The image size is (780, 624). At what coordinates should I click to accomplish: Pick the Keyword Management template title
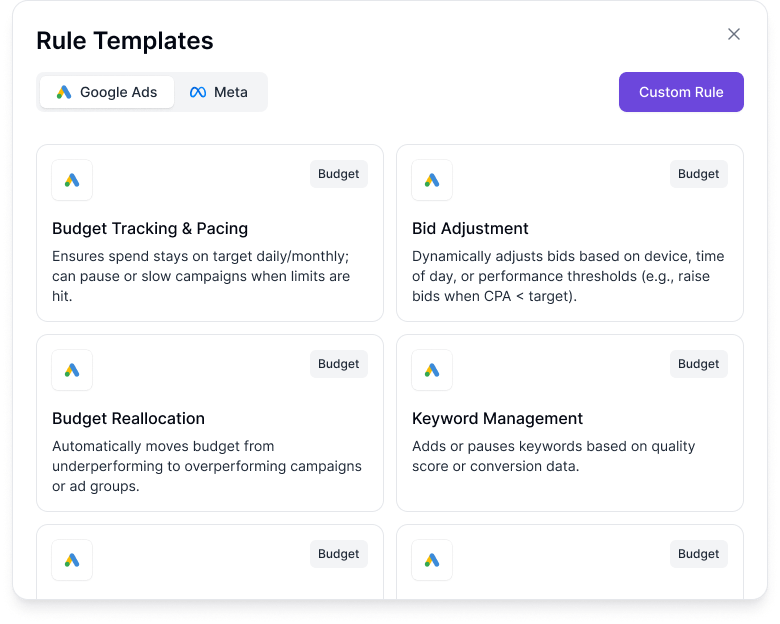pos(497,418)
